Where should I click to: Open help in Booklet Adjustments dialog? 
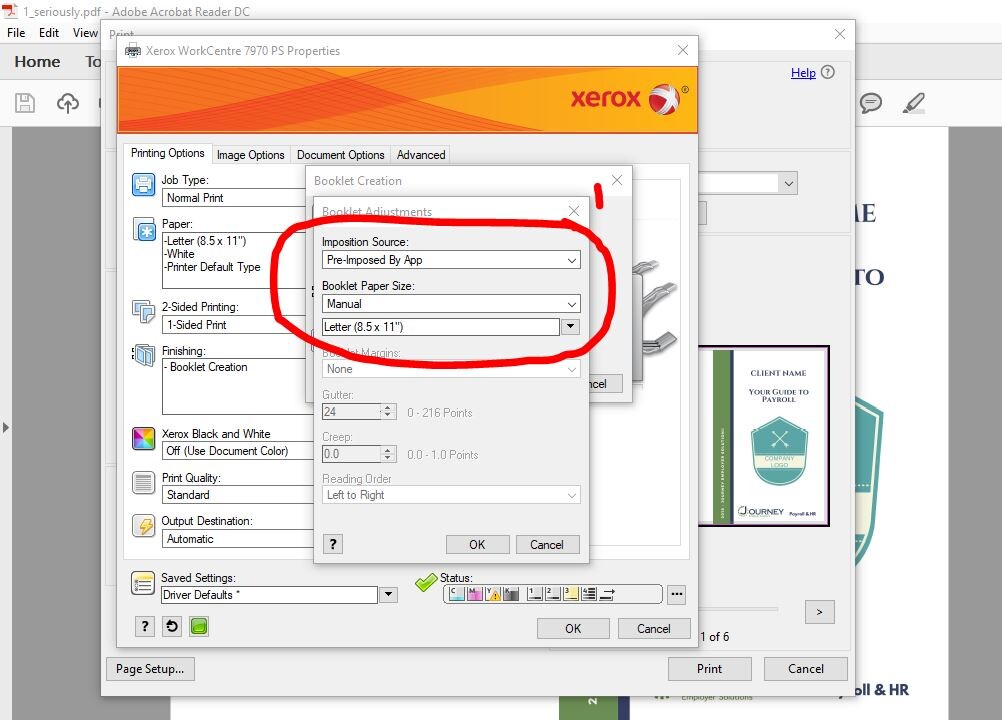pyautogui.click(x=333, y=544)
